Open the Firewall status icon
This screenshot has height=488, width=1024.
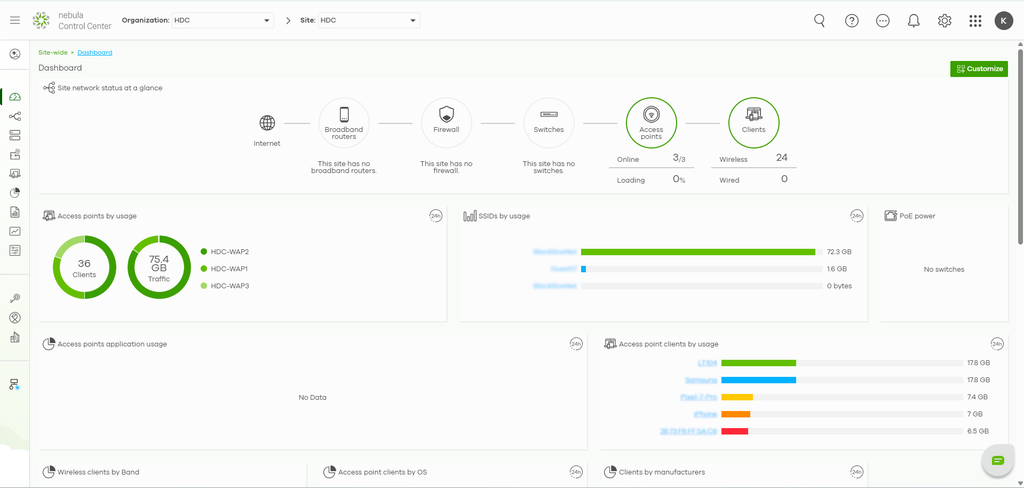point(446,123)
